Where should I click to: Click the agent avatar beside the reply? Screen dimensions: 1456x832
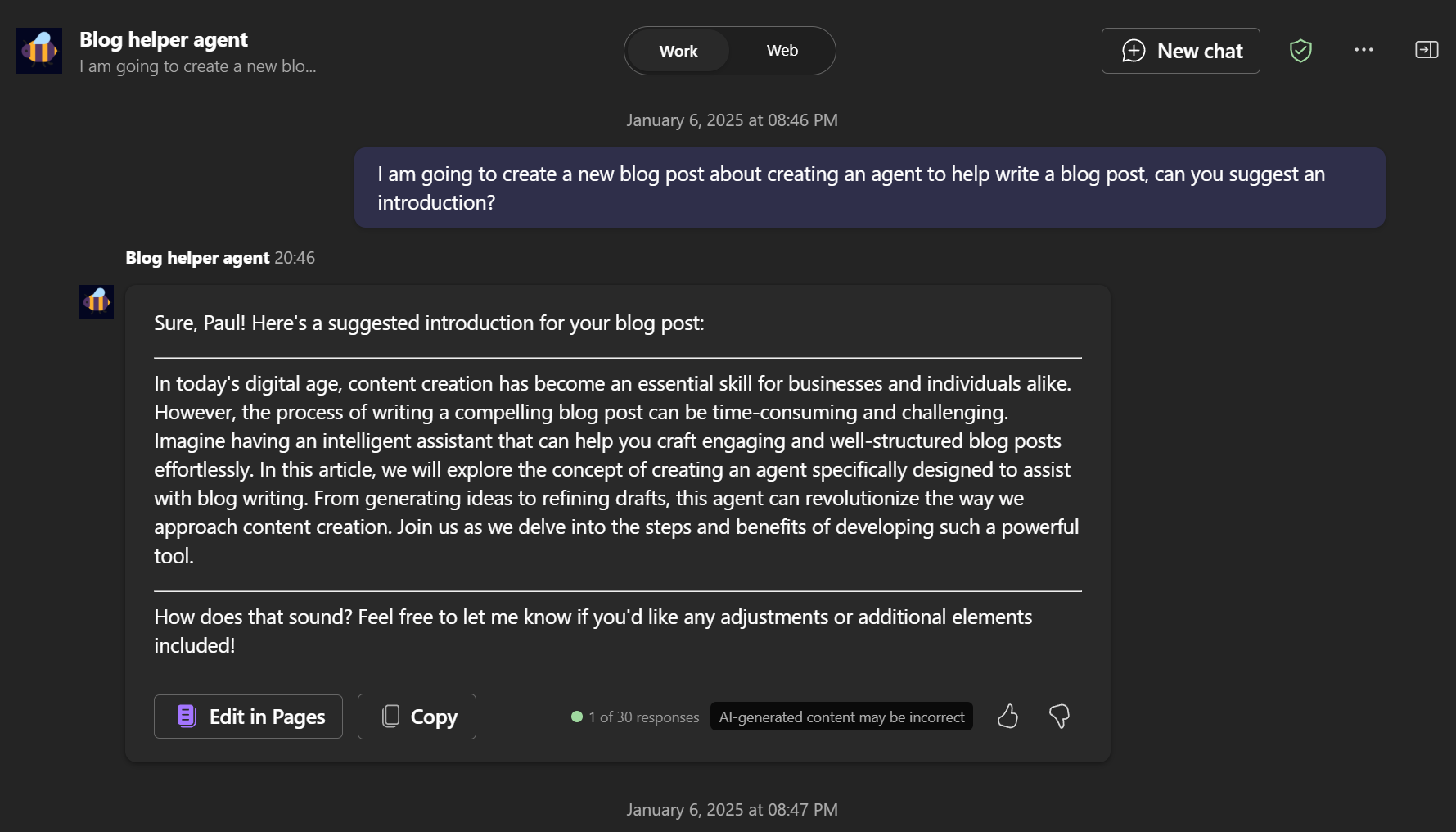pos(96,301)
